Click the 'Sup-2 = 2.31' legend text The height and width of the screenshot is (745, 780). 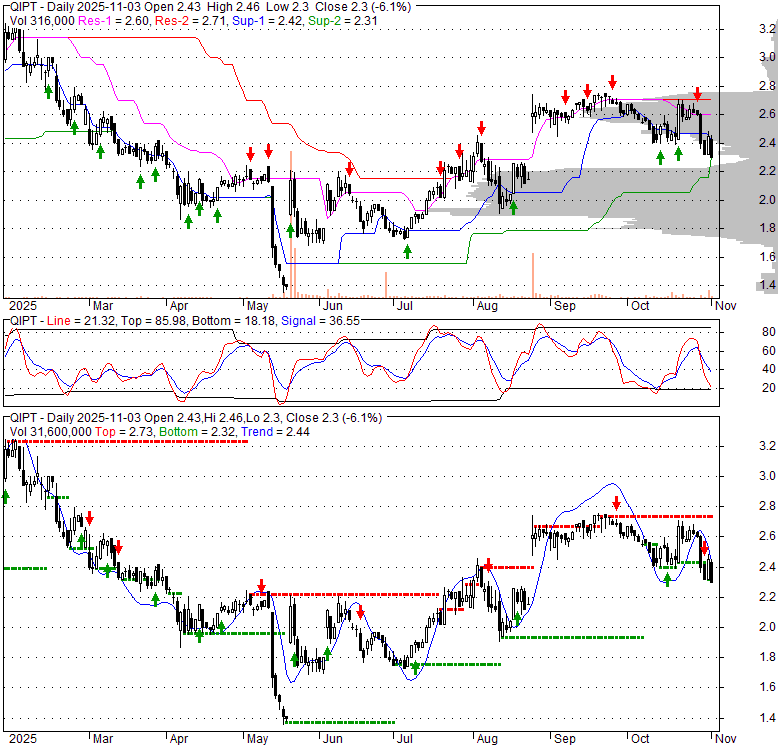343,21
